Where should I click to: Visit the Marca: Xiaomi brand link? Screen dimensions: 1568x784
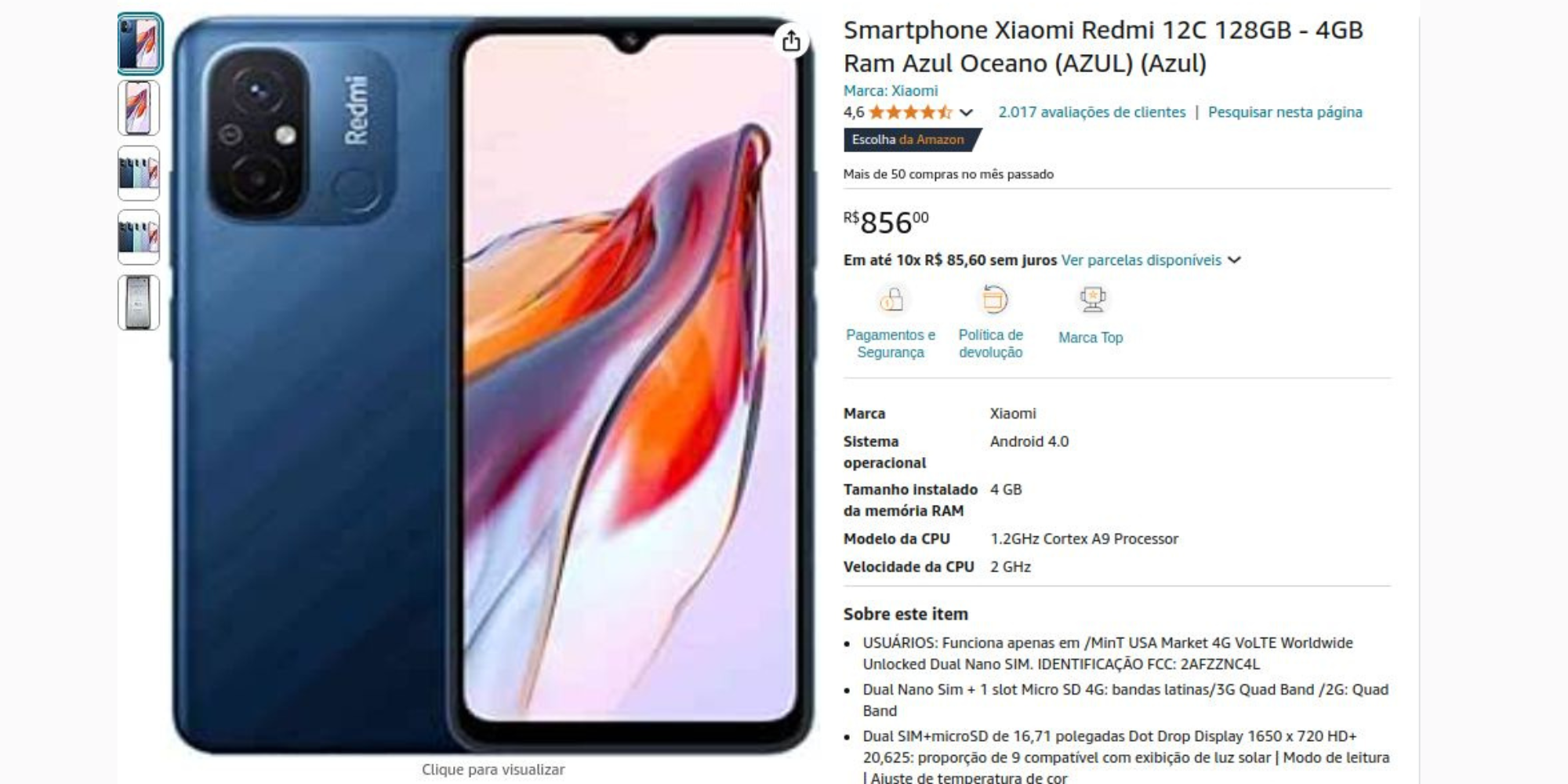click(891, 91)
